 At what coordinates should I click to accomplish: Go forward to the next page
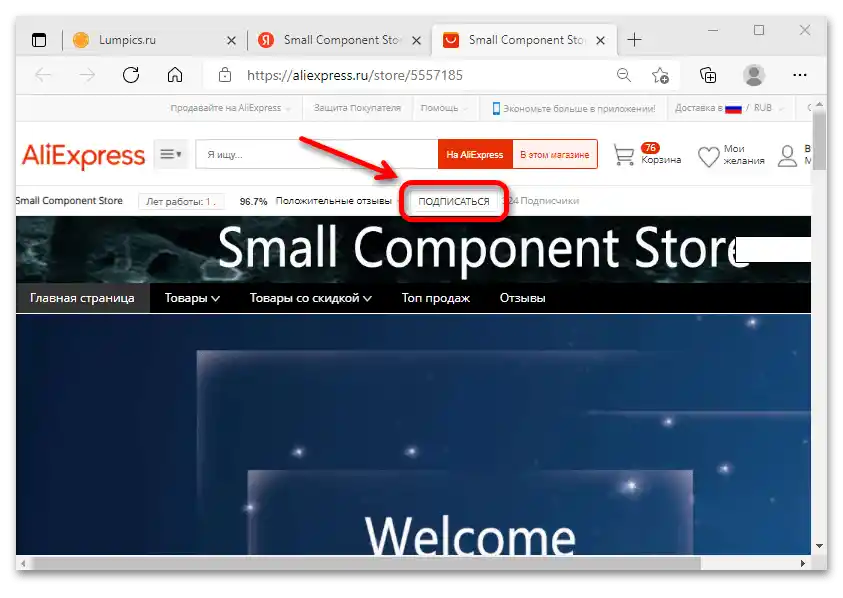[87, 75]
